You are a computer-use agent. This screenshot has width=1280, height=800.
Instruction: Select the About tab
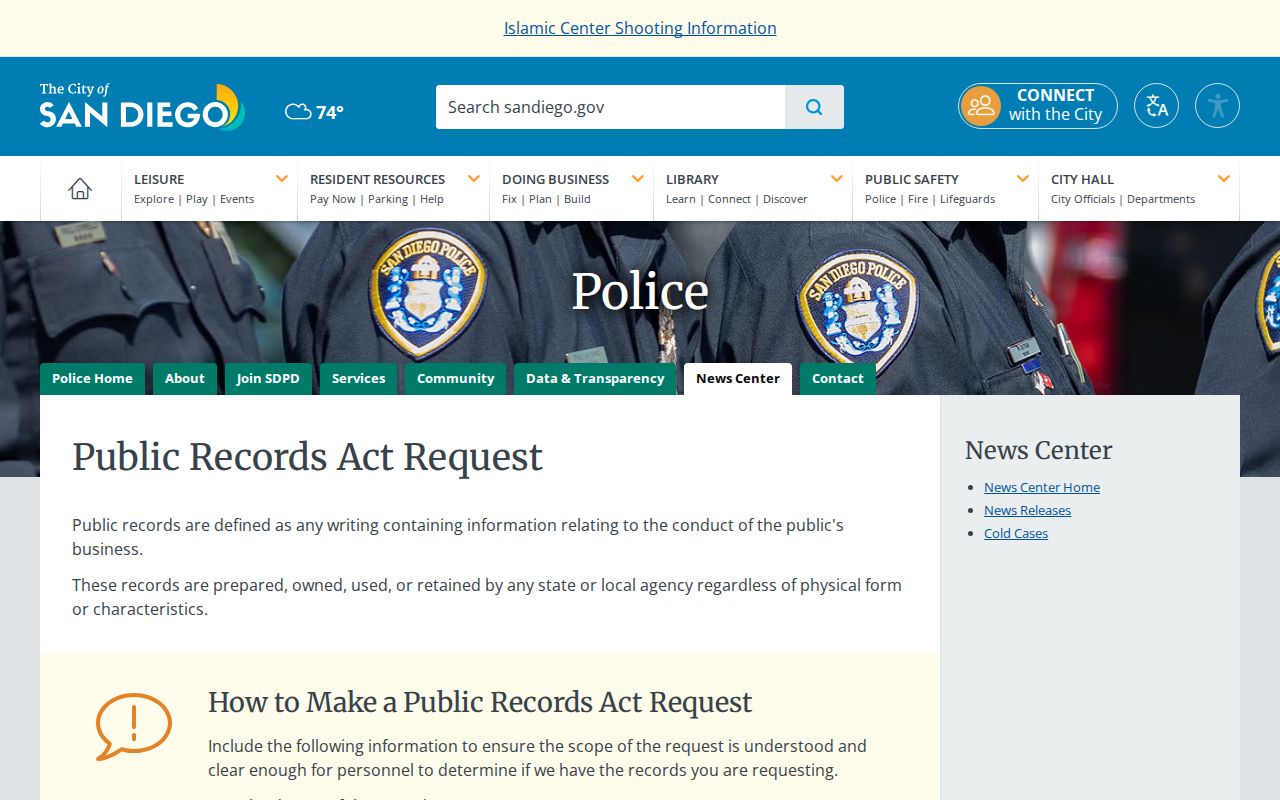(185, 379)
